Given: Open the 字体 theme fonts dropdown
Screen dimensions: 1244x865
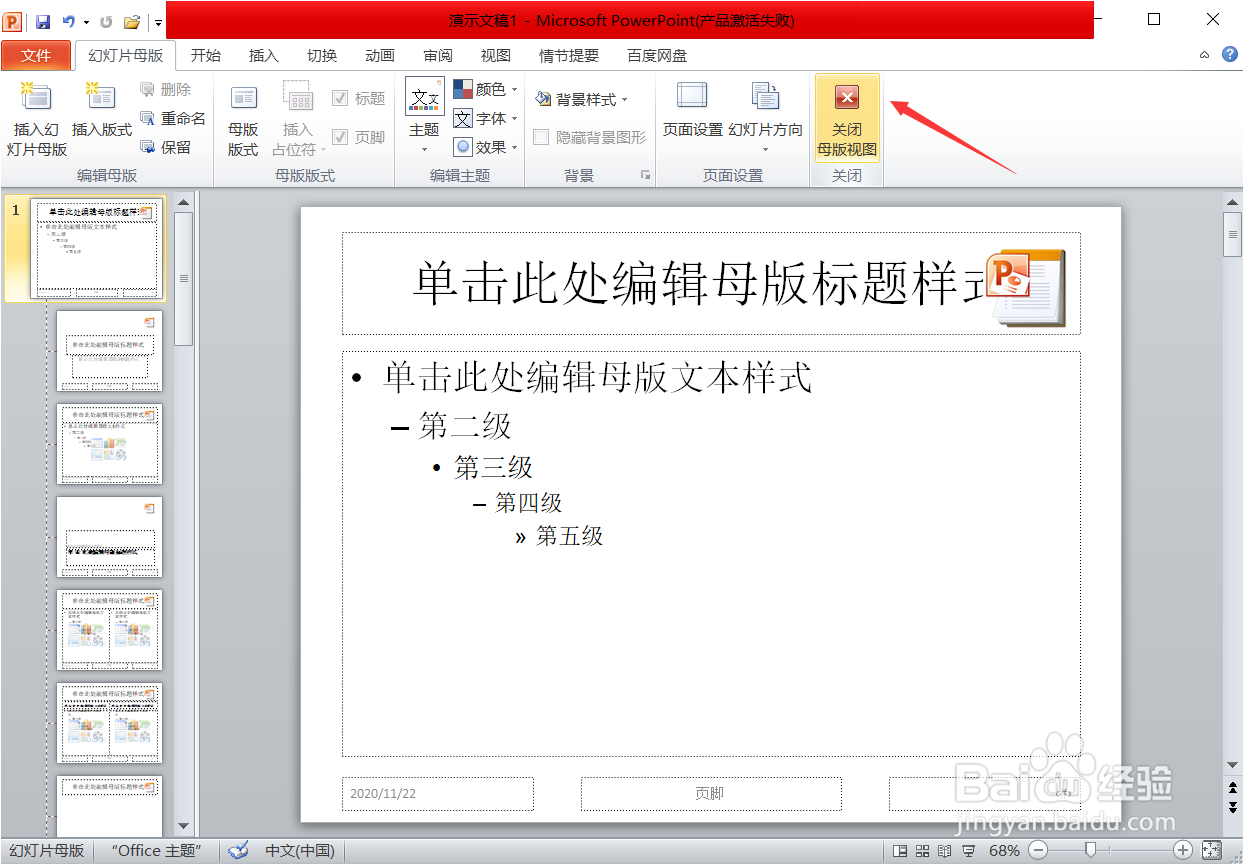Looking at the screenshot, I should (486, 118).
